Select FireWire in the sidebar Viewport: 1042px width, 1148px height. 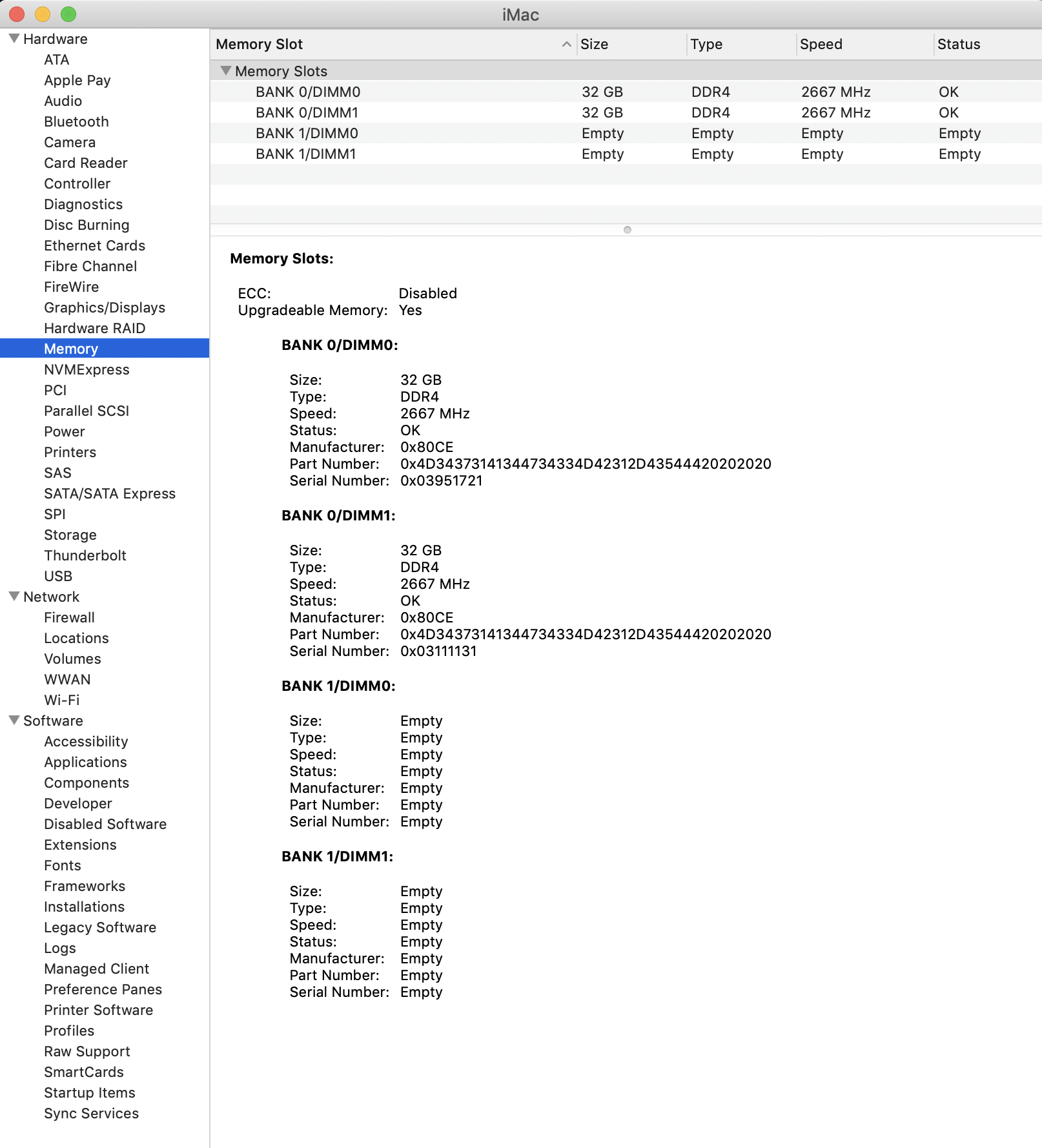point(72,287)
